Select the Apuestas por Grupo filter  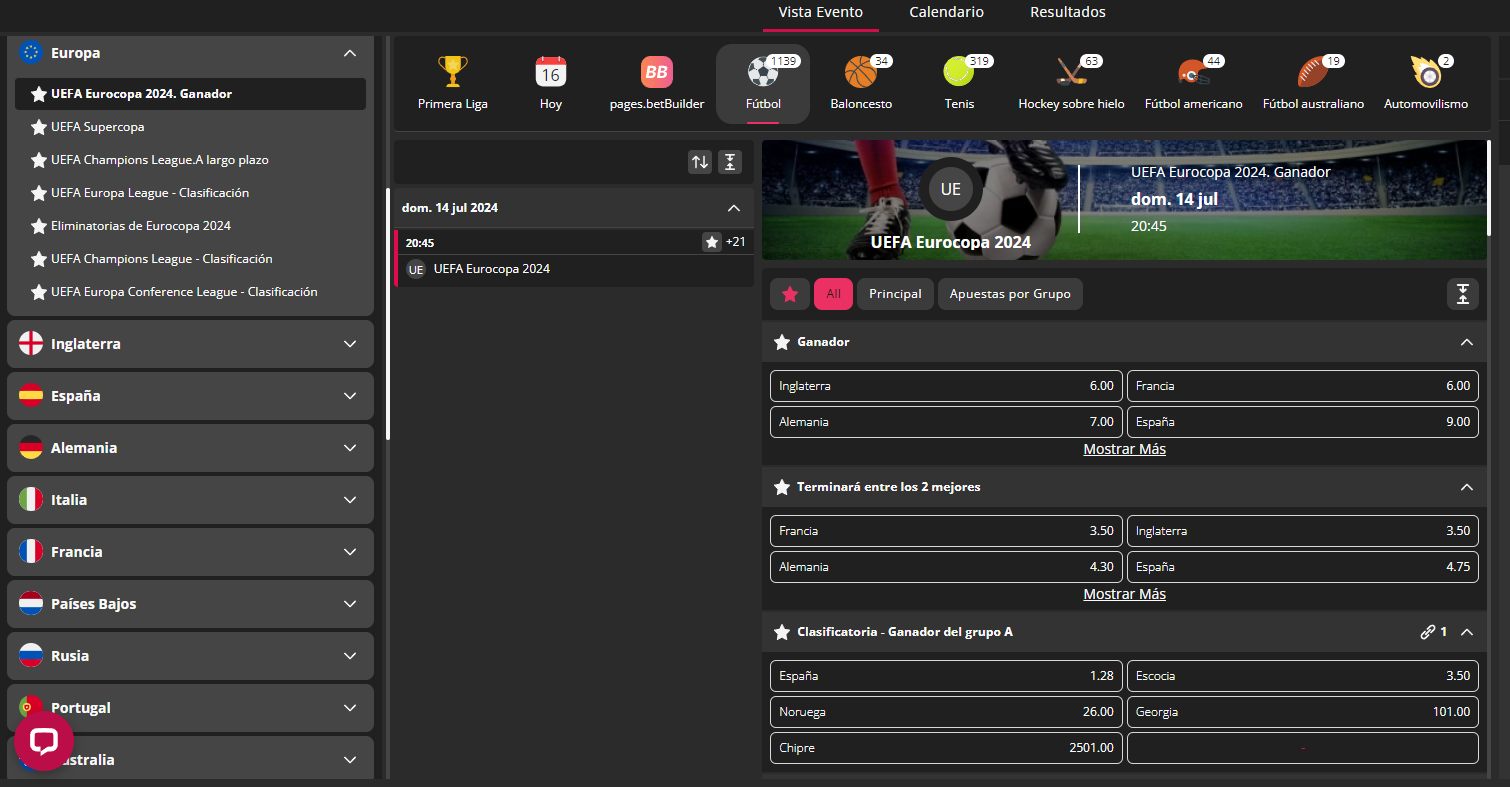1009,294
